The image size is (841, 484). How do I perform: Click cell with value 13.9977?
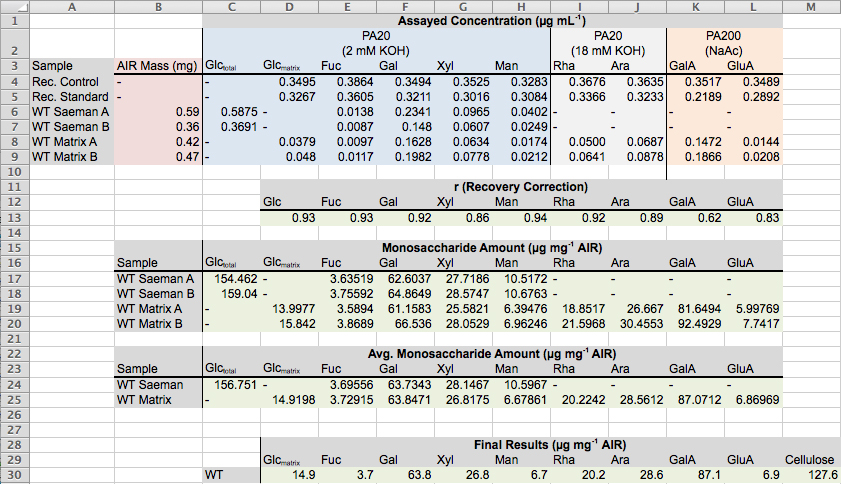pos(290,309)
